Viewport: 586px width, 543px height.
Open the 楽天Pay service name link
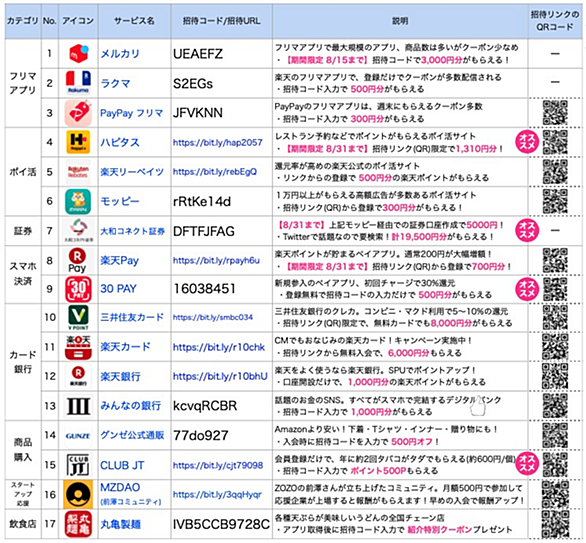click(x=119, y=260)
